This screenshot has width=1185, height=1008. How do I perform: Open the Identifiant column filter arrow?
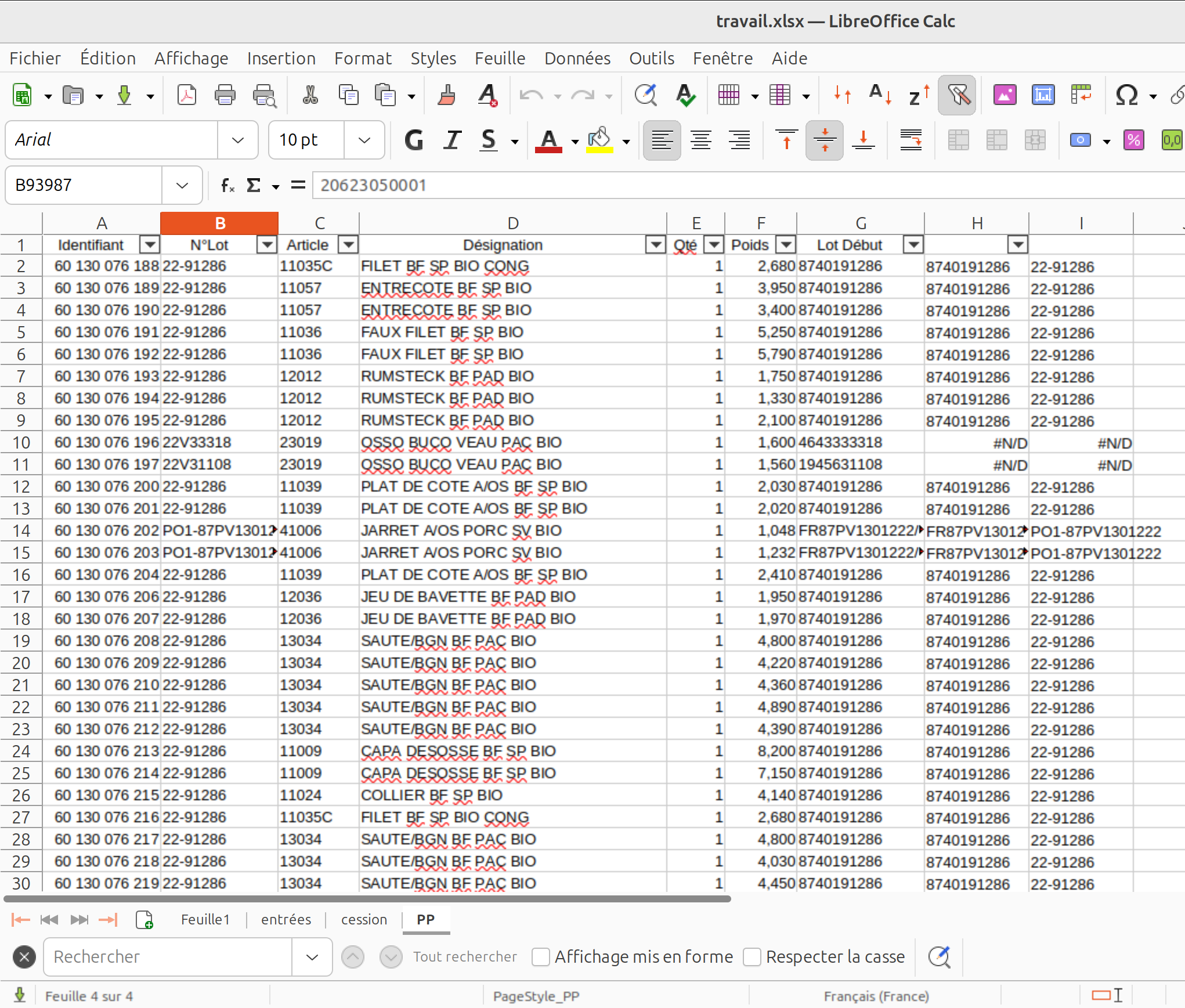(150, 245)
